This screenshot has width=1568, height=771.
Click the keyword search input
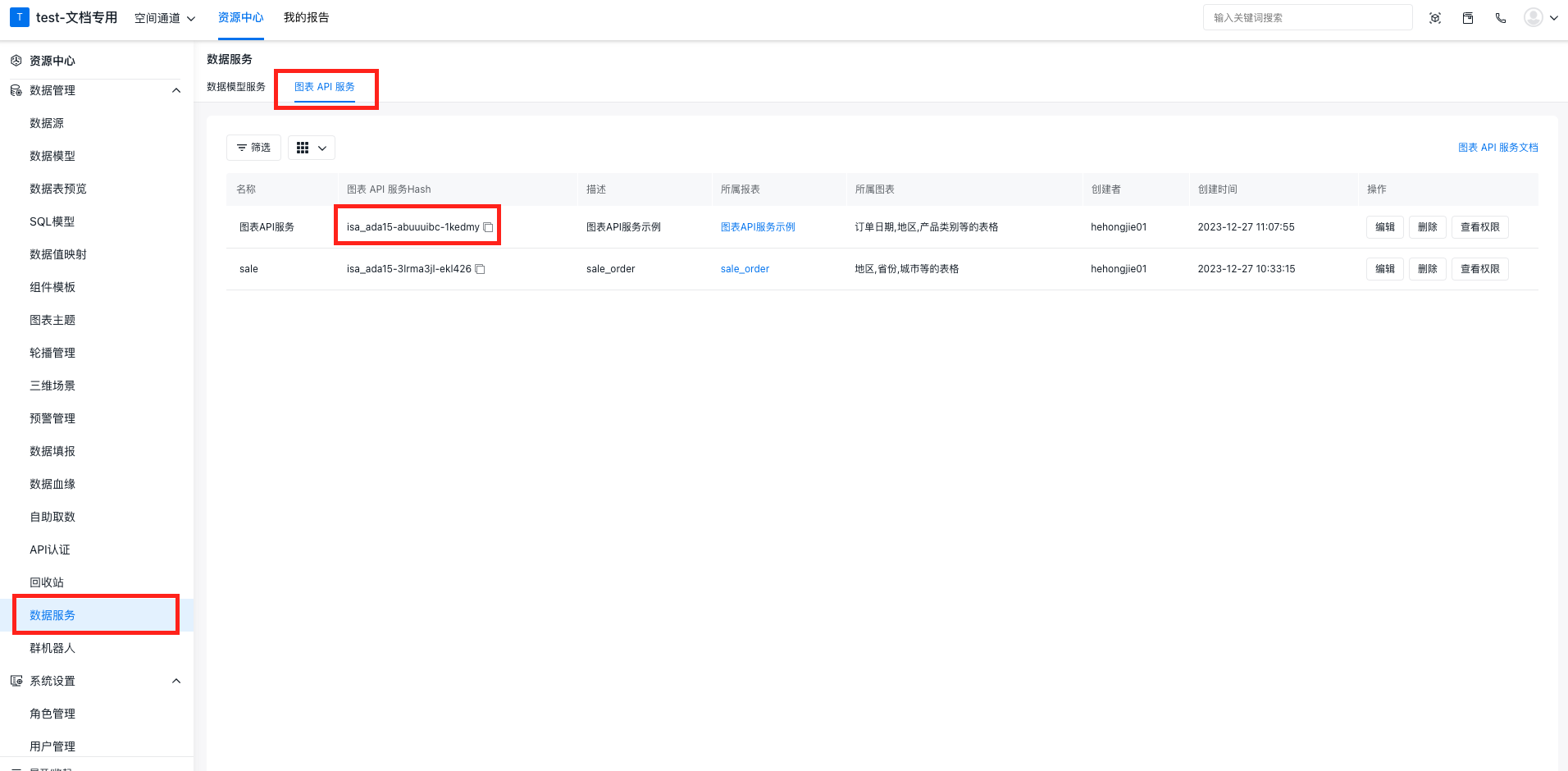[x=1307, y=18]
